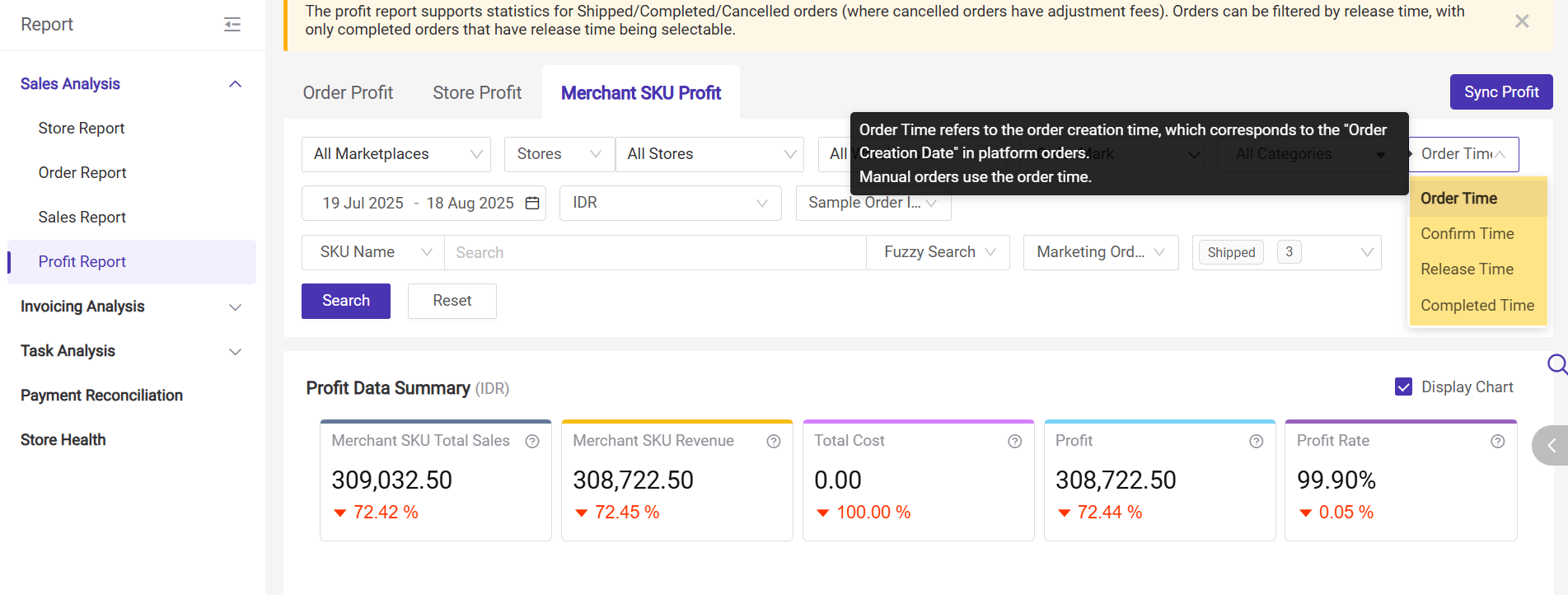Open Store Health page
Screen dimensions: 1568x595
[x=63, y=440]
